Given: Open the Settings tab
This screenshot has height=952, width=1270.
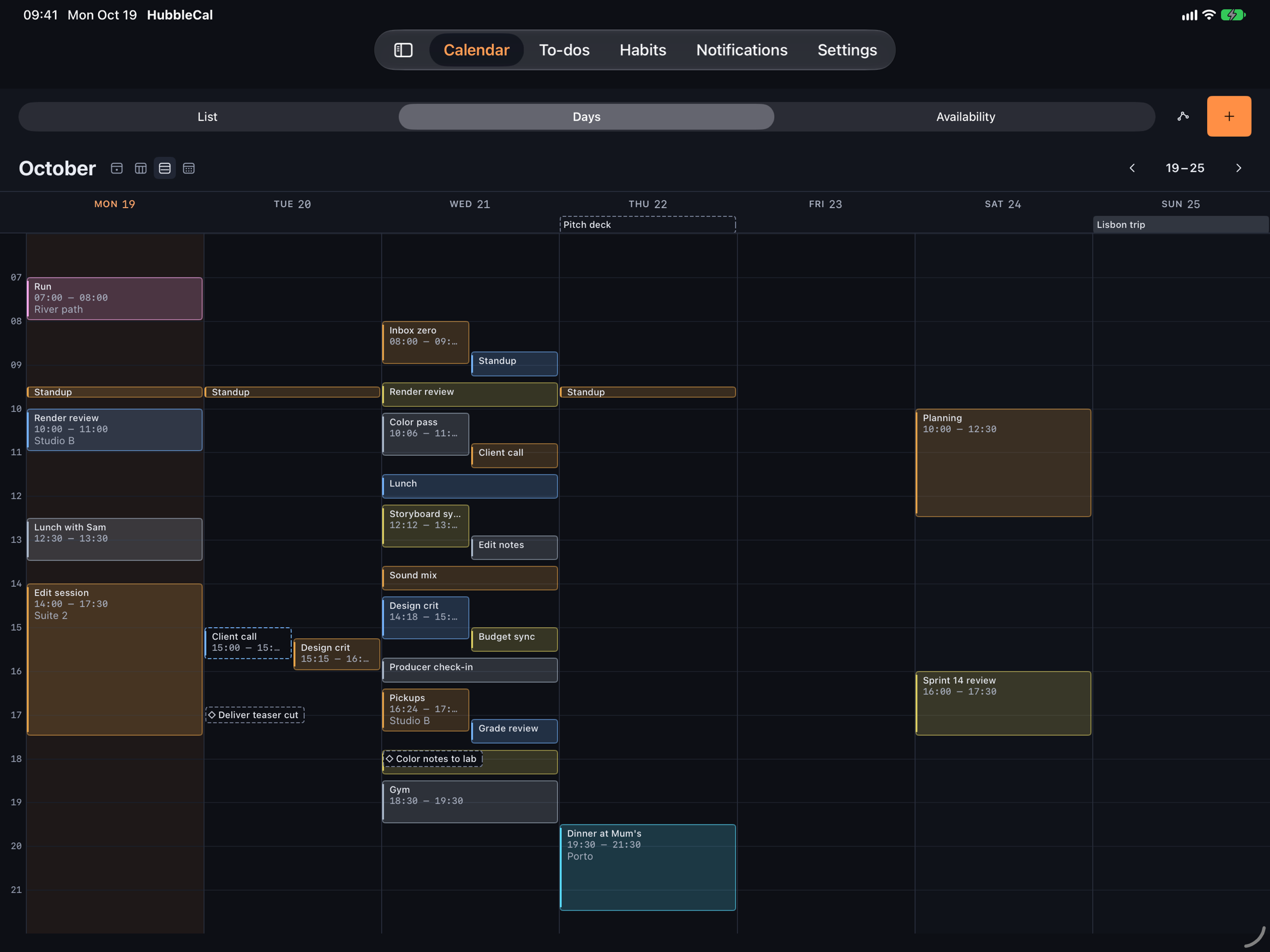Looking at the screenshot, I should [x=847, y=50].
